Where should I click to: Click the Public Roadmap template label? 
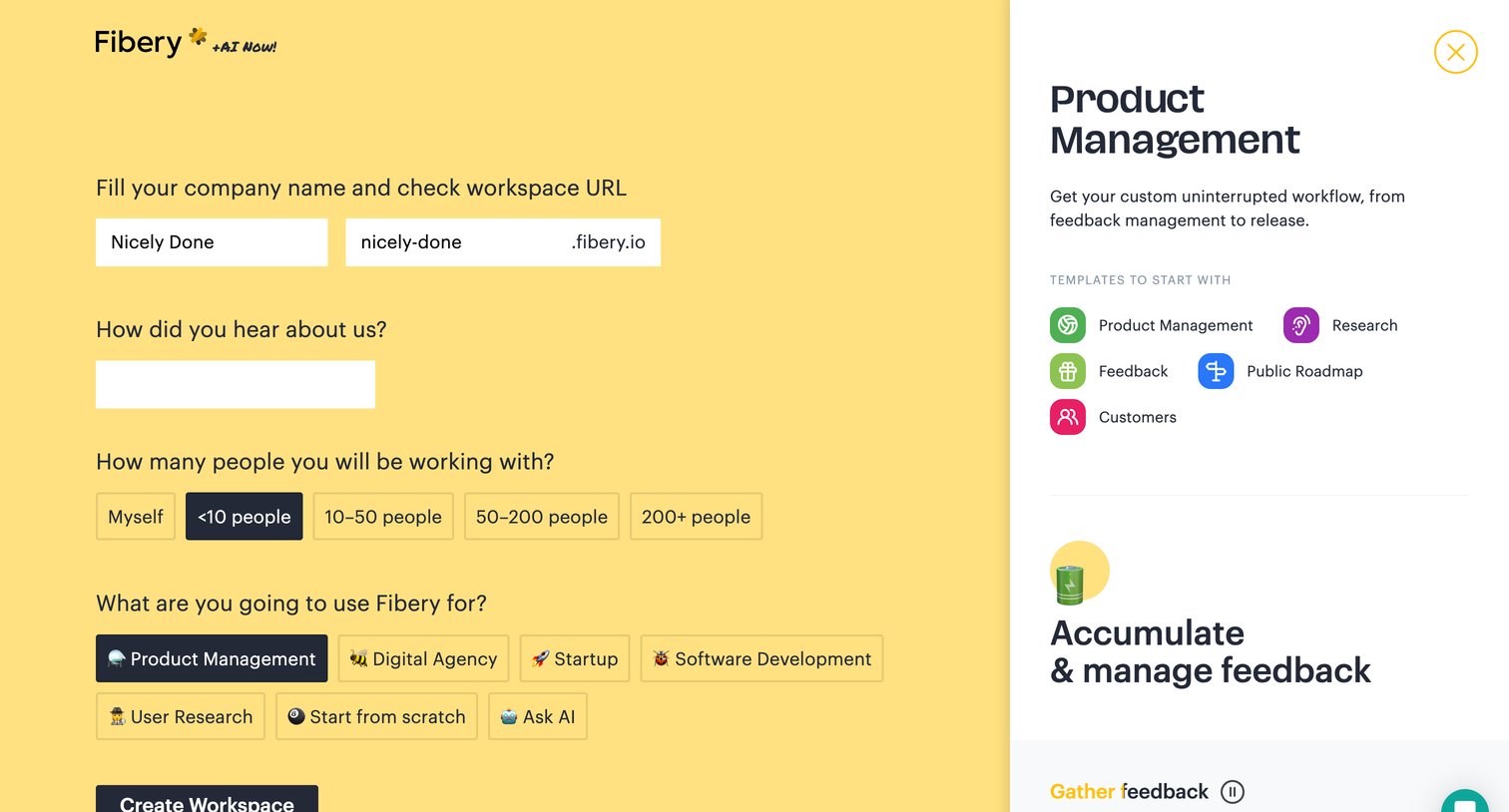pos(1304,371)
